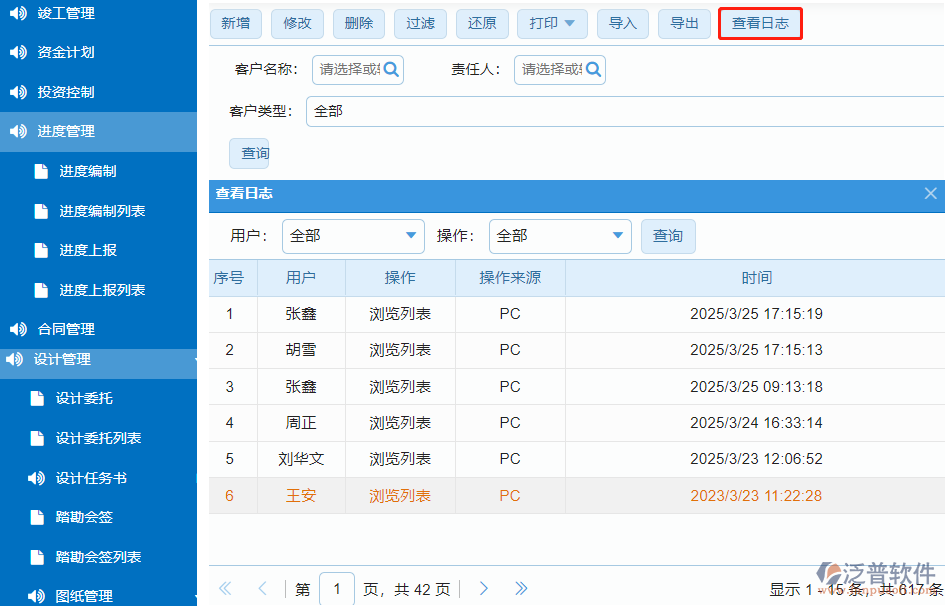
Task: Click the search icon in 责任人 field
Action: click(593, 70)
